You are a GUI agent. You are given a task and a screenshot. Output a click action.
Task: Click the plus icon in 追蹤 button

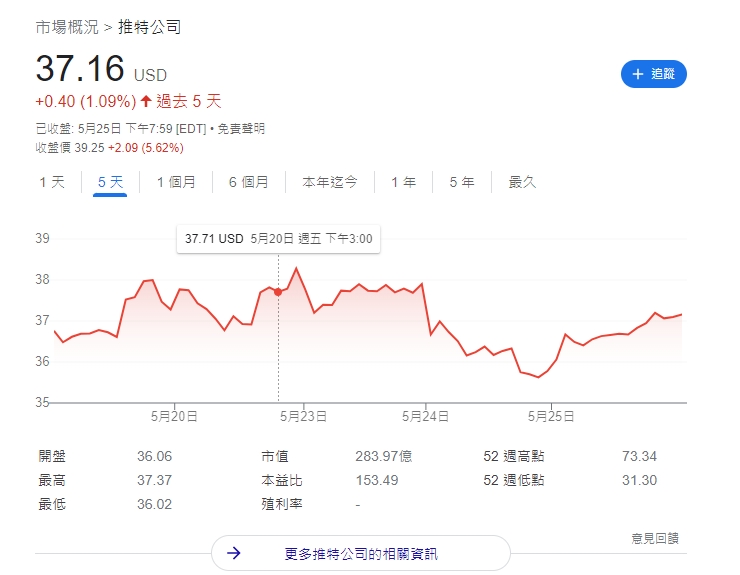pos(638,74)
